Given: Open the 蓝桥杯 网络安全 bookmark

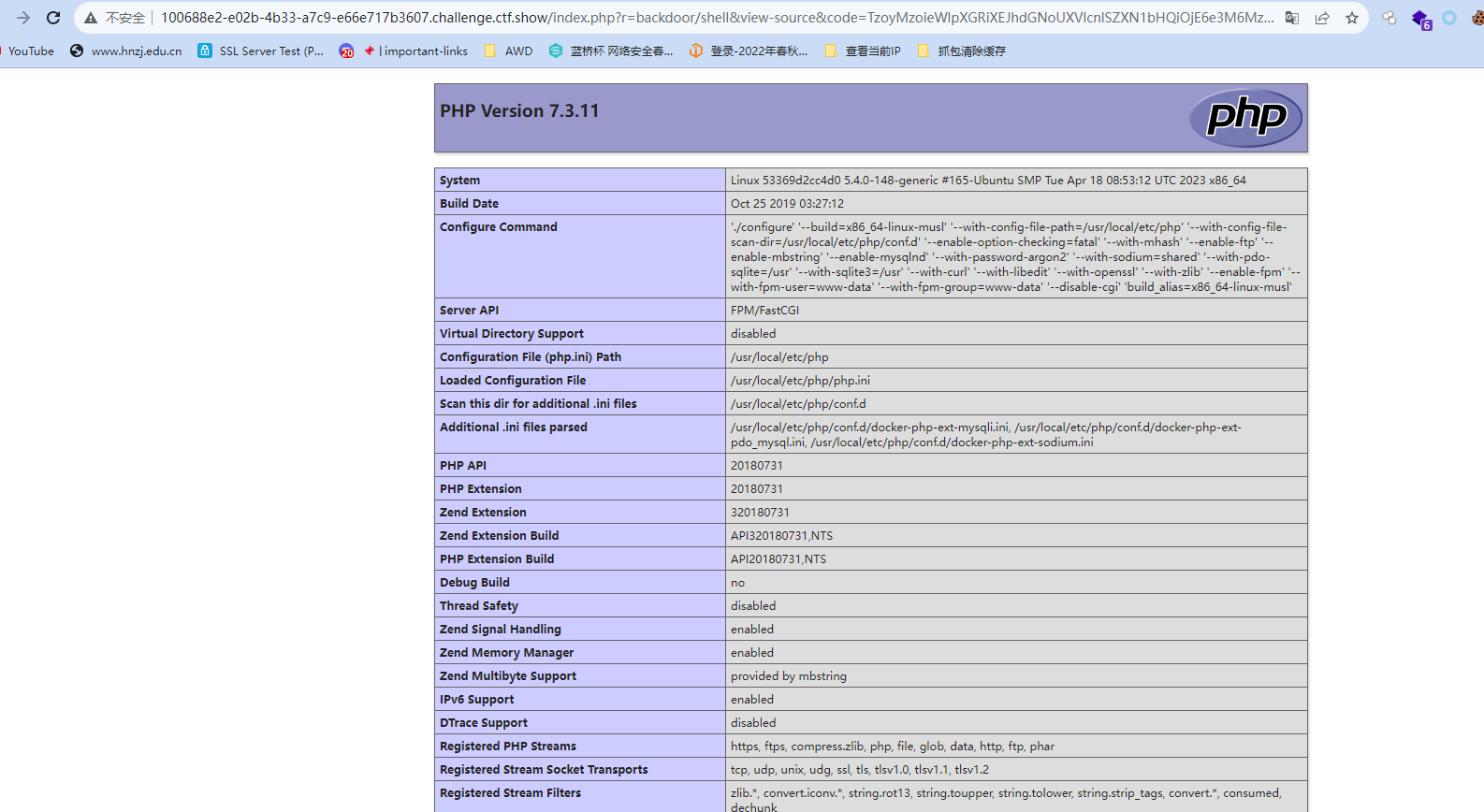Looking at the screenshot, I should (611, 51).
